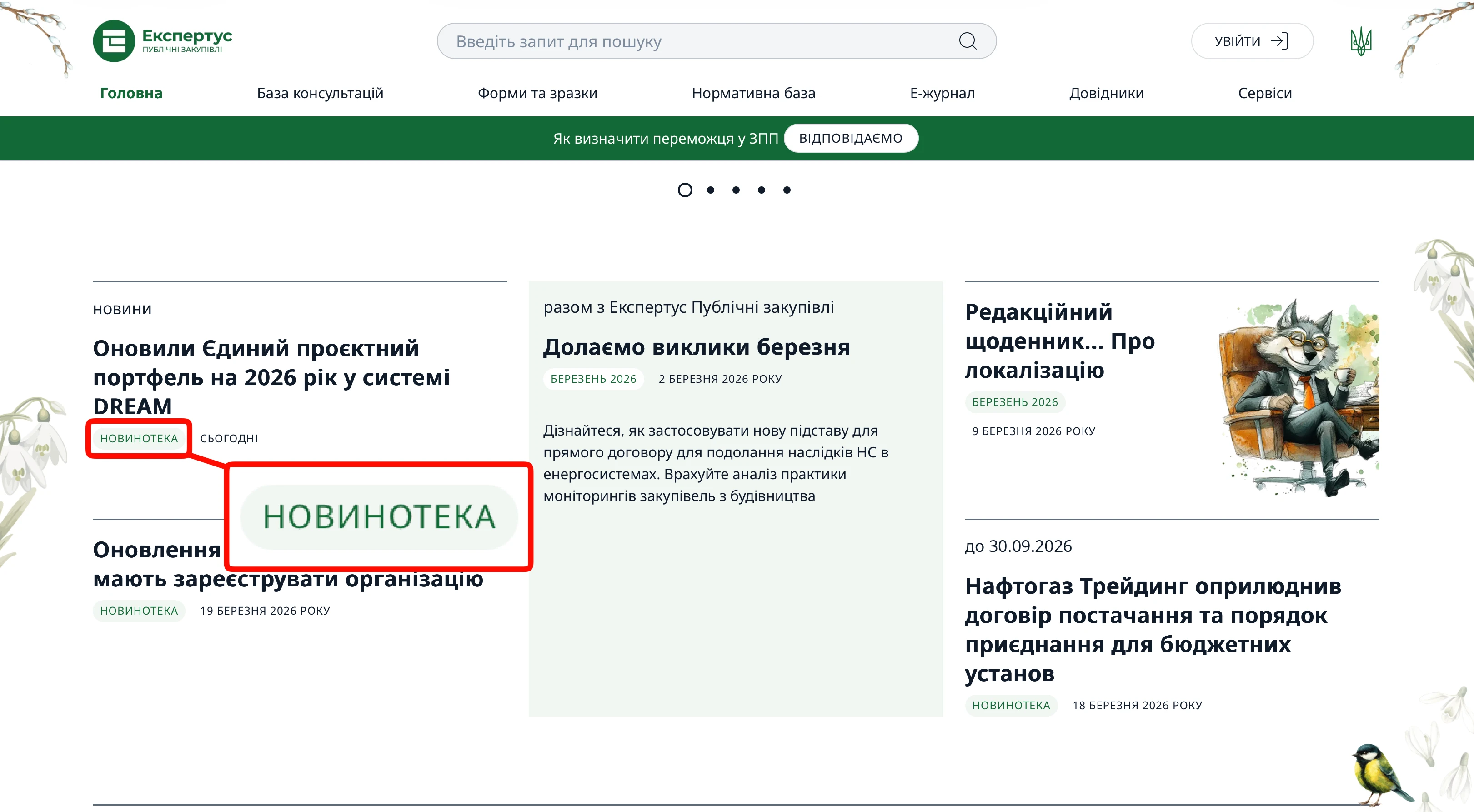Open the Нормативна база menu
This screenshot has width=1474, height=812.
click(753, 93)
